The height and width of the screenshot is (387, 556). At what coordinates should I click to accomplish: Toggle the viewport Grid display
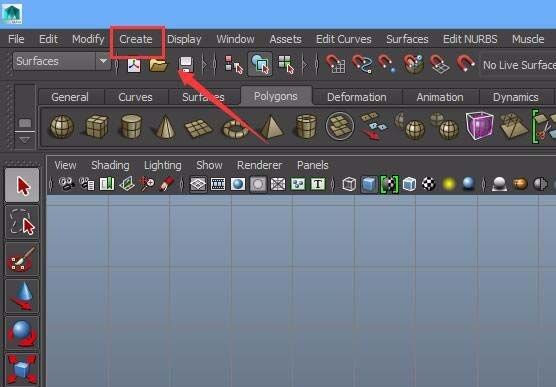(x=198, y=184)
